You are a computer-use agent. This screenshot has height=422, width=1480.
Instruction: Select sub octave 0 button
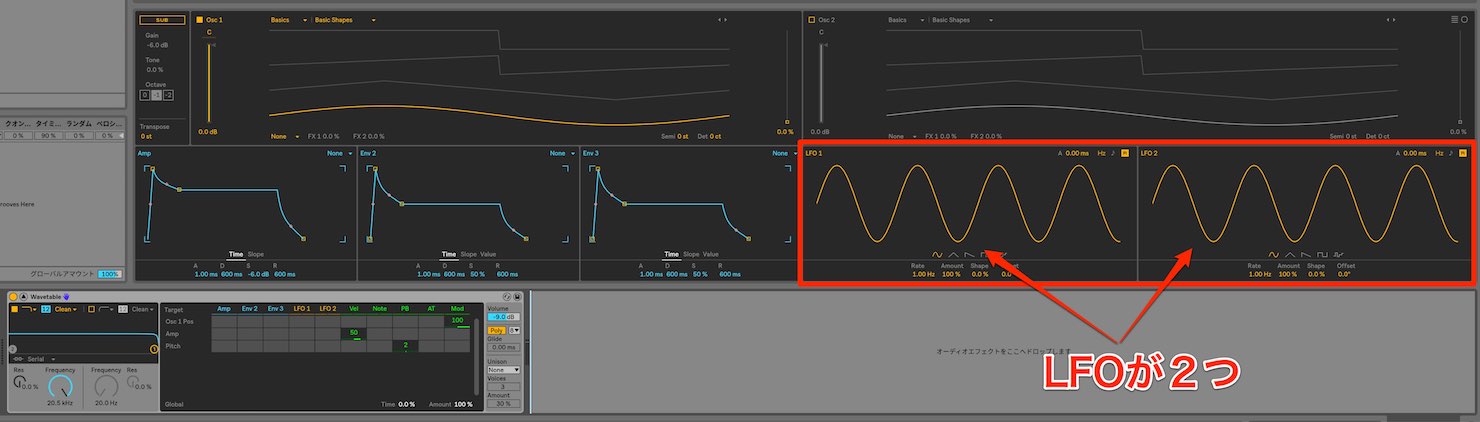144,95
